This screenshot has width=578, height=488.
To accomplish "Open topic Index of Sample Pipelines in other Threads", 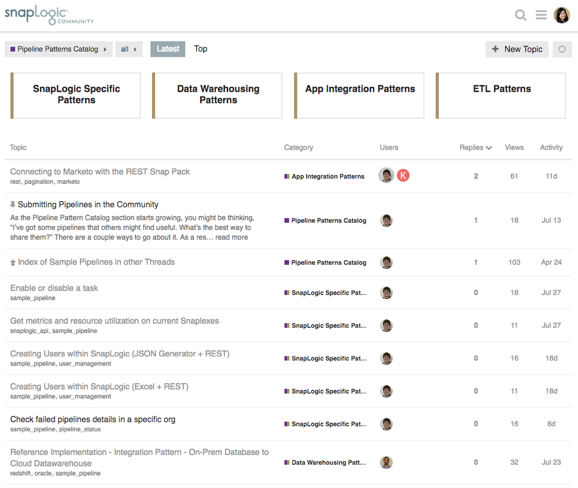I will click(x=96, y=262).
